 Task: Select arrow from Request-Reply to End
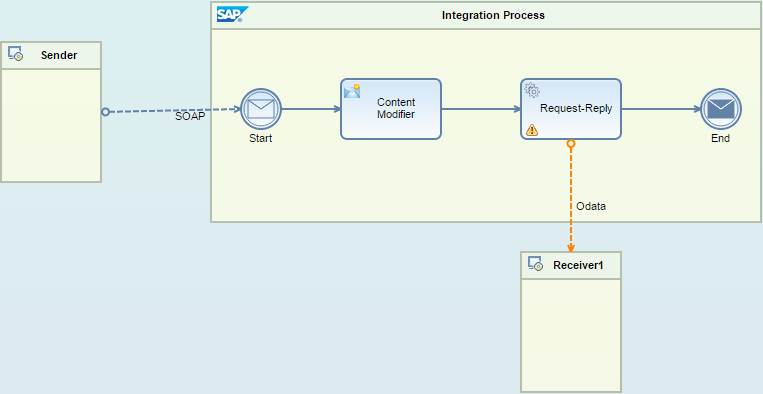[x=661, y=109]
